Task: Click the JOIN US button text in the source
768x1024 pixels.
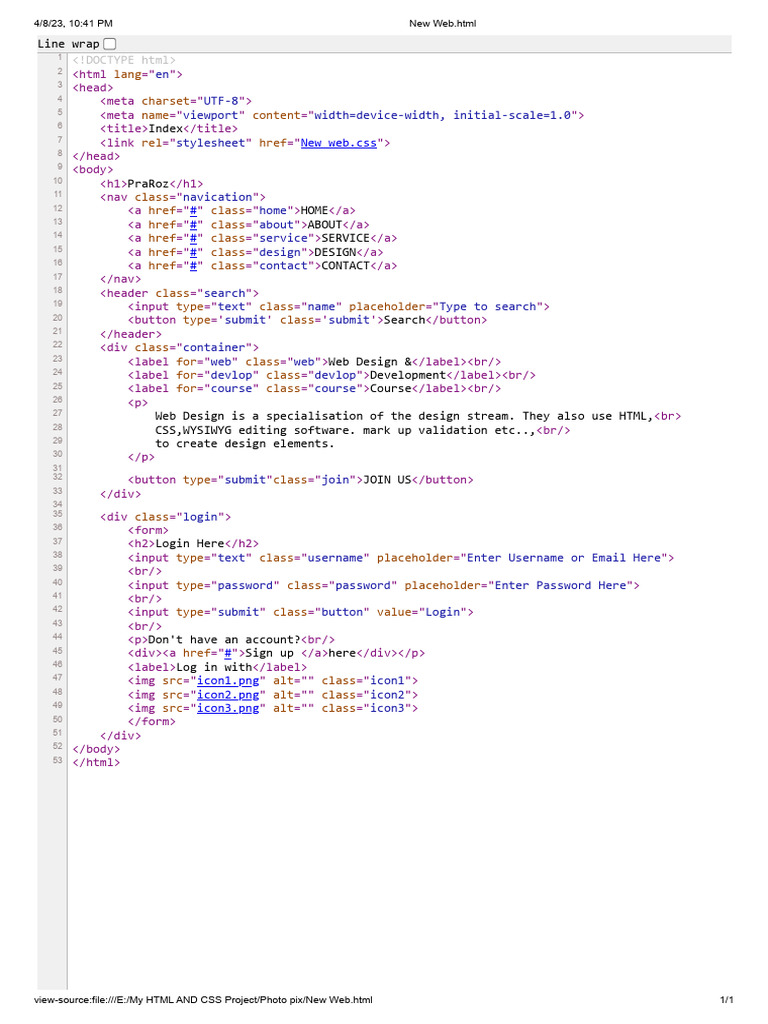Action: (387, 480)
